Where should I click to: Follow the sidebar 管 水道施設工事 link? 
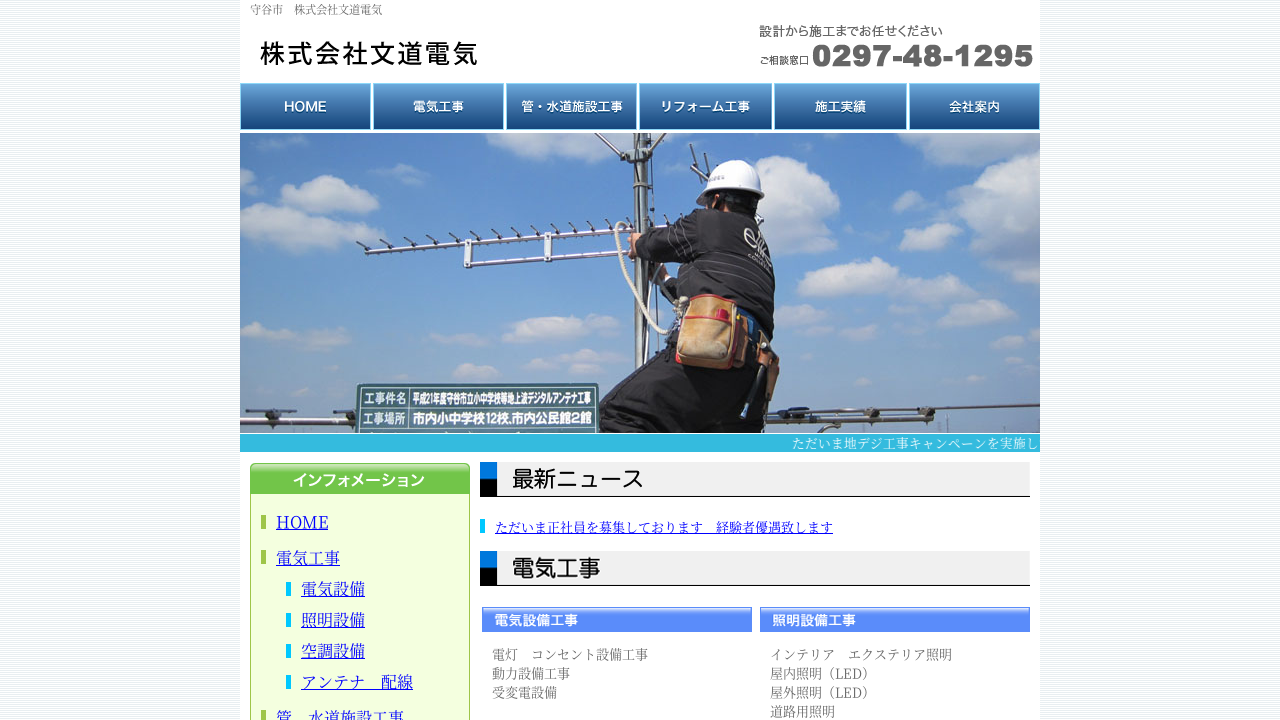click(x=340, y=714)
